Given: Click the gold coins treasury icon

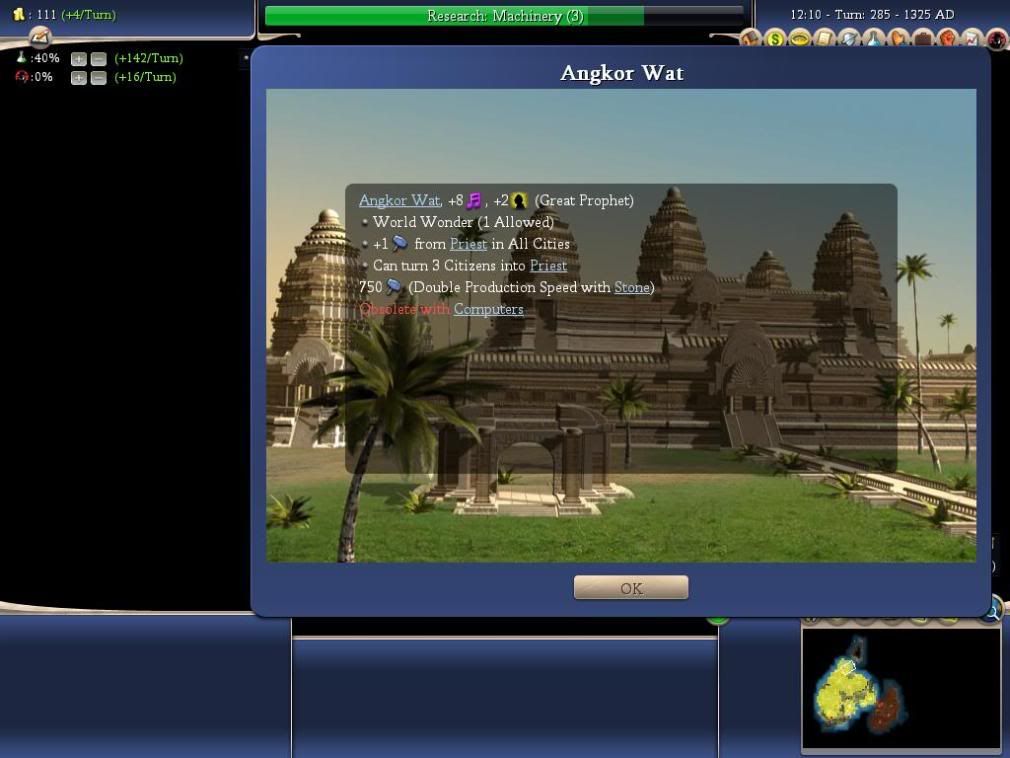Looking at the screenshot, I should click(x=19, y=14).
